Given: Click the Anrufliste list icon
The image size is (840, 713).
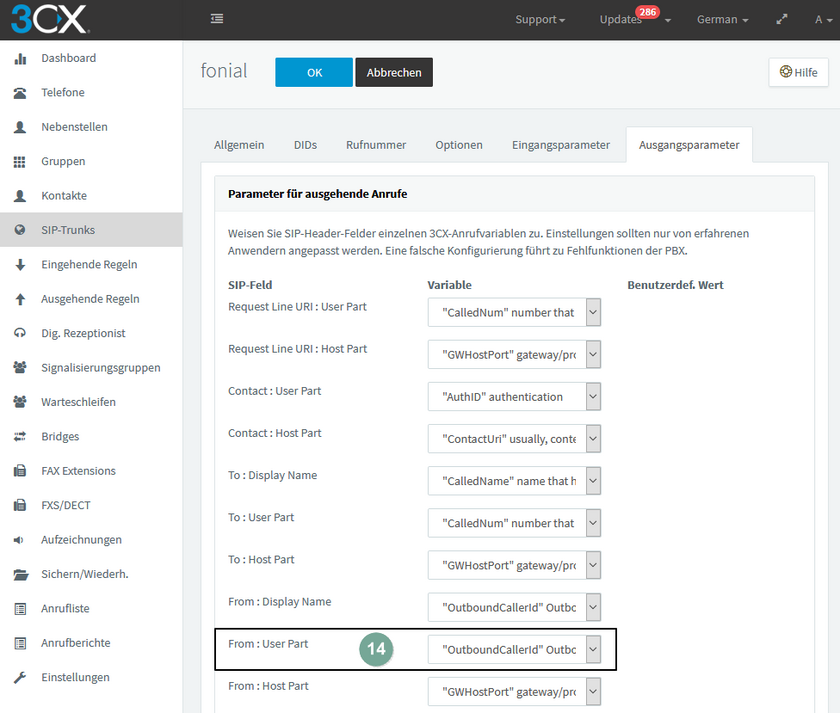Looking at the screenshot, I should click(20, 609).
